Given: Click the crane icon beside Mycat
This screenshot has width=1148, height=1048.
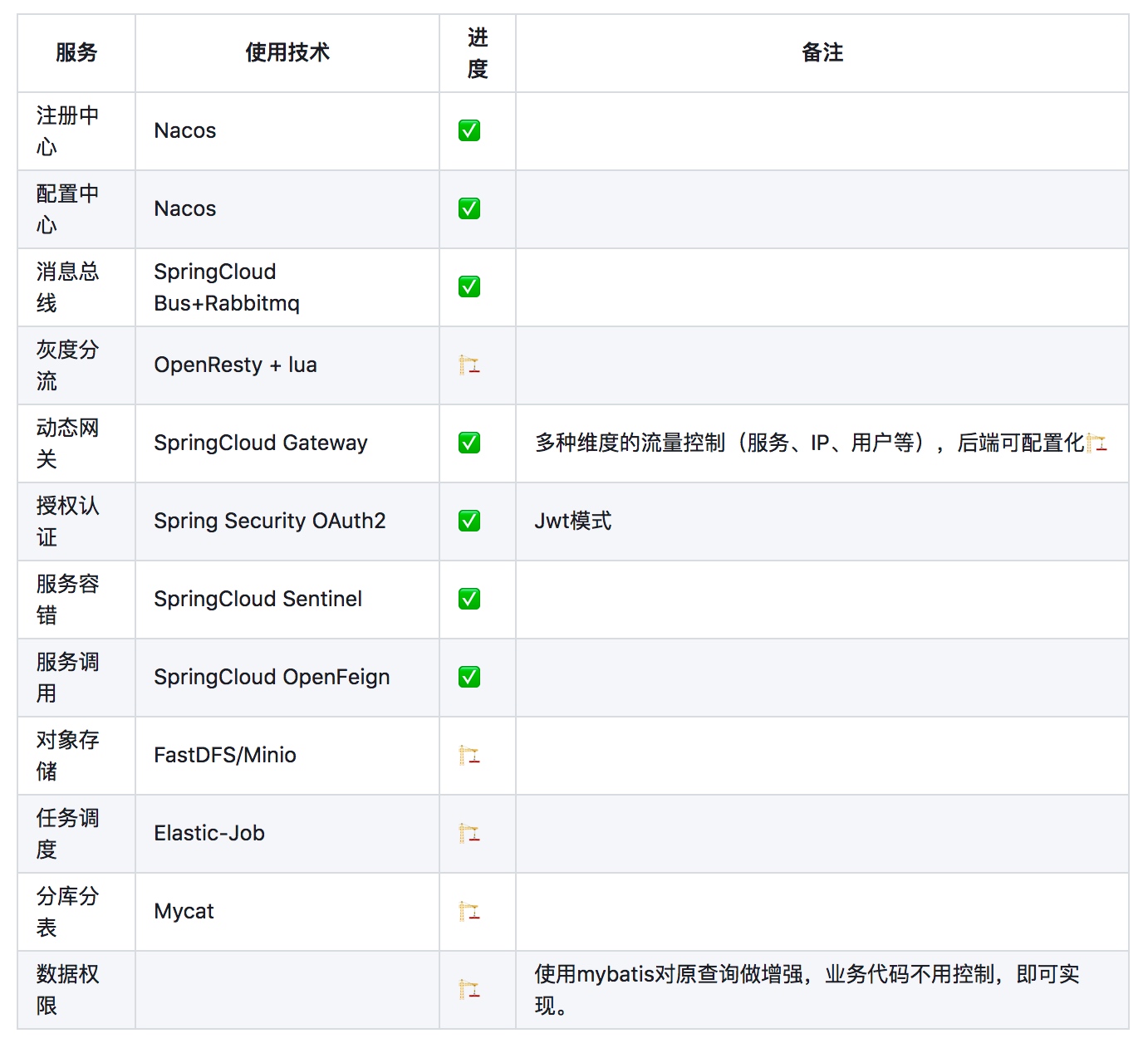Looking at the screenshot, I should (x=469, y=912).
